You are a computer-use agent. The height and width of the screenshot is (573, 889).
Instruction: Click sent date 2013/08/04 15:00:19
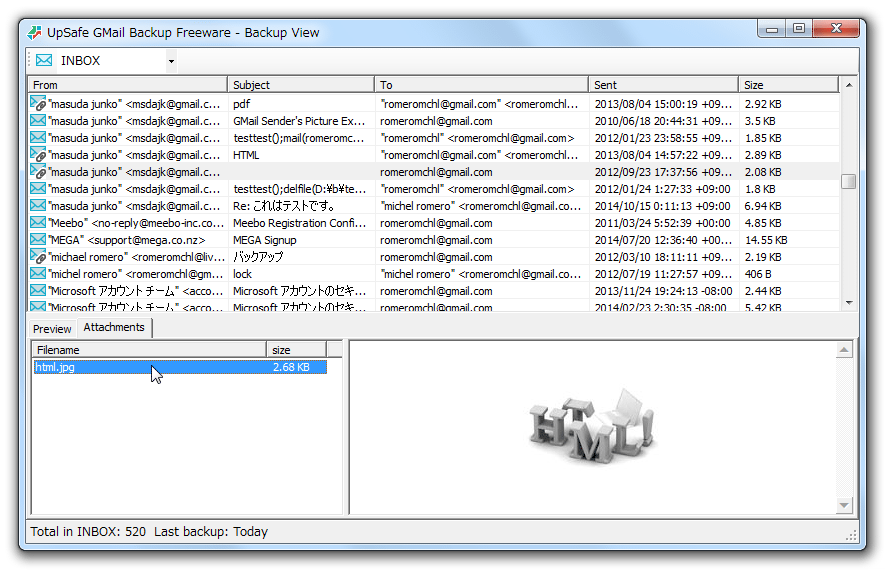(x=663, y=104)
